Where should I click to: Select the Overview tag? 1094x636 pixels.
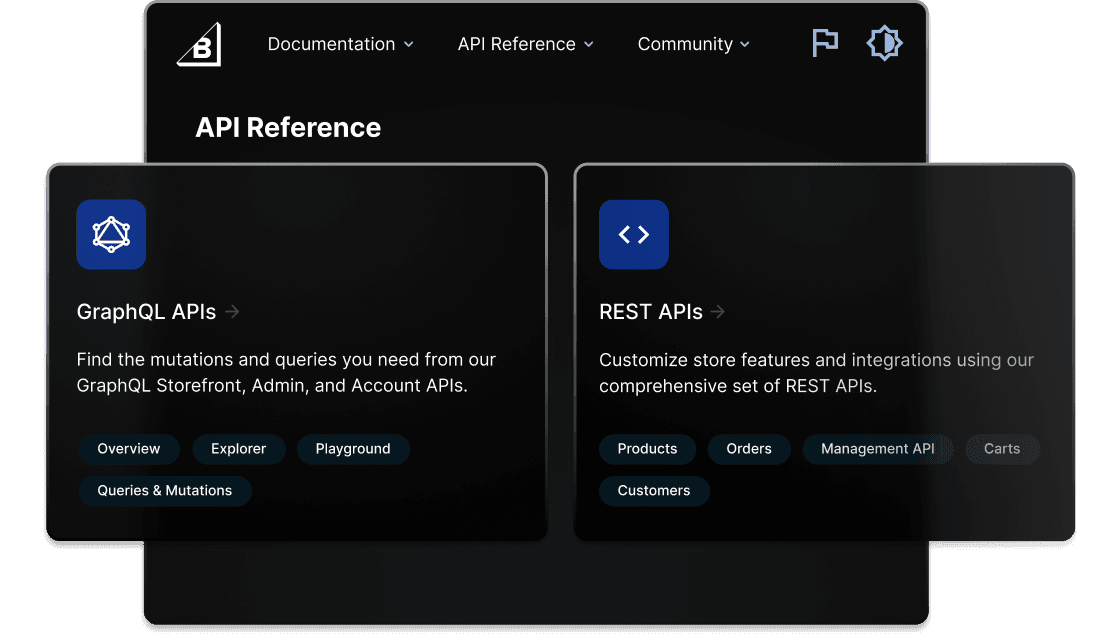click(128, 449)
